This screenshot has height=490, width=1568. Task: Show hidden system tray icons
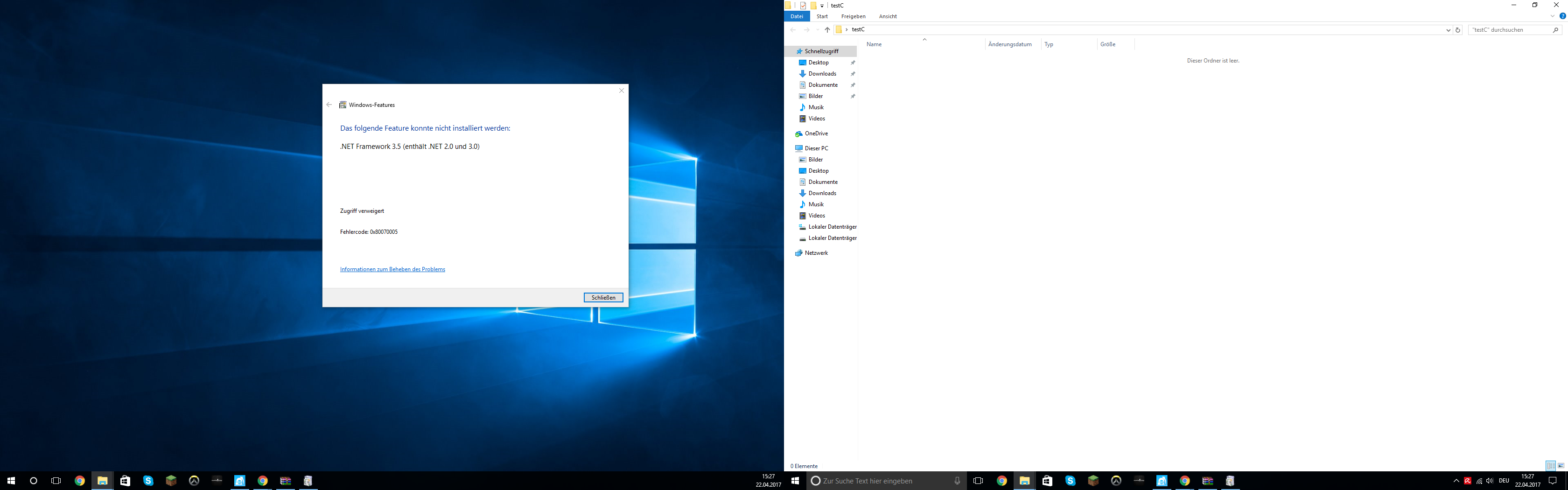(x=1456, y=481)
